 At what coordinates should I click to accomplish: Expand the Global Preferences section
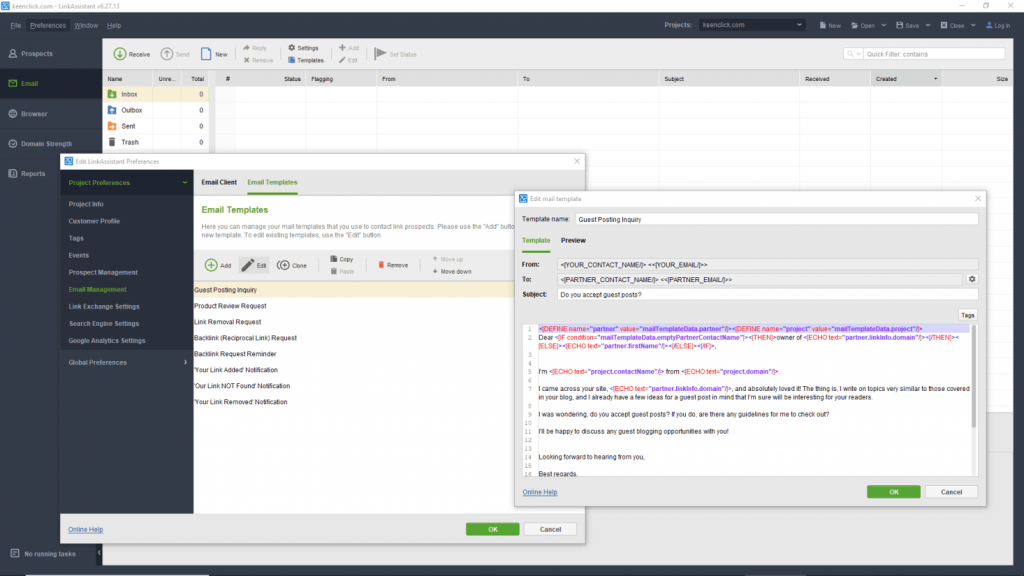185,362
